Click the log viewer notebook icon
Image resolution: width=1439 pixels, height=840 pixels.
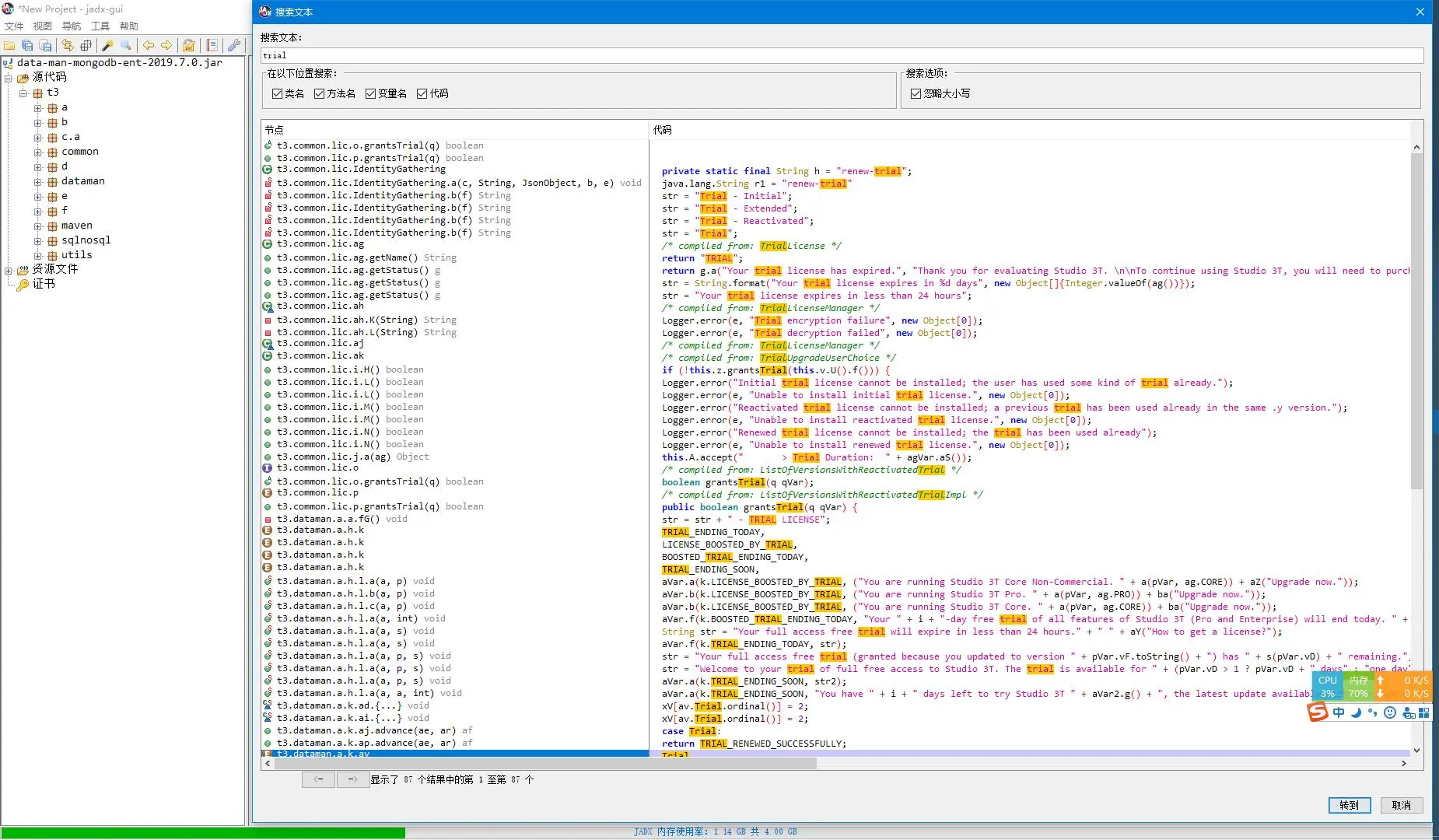click(212, 45)
